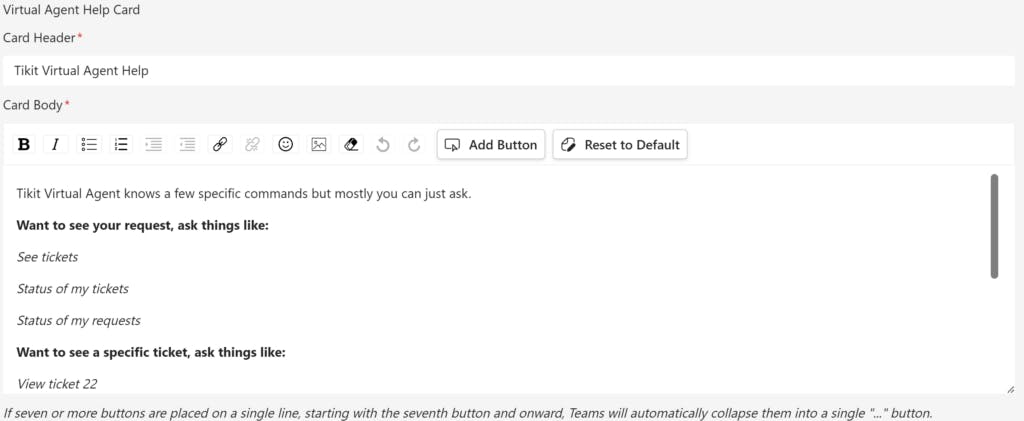
Task: Clear formatting with the eraser icon
Action: click(351, 145)
